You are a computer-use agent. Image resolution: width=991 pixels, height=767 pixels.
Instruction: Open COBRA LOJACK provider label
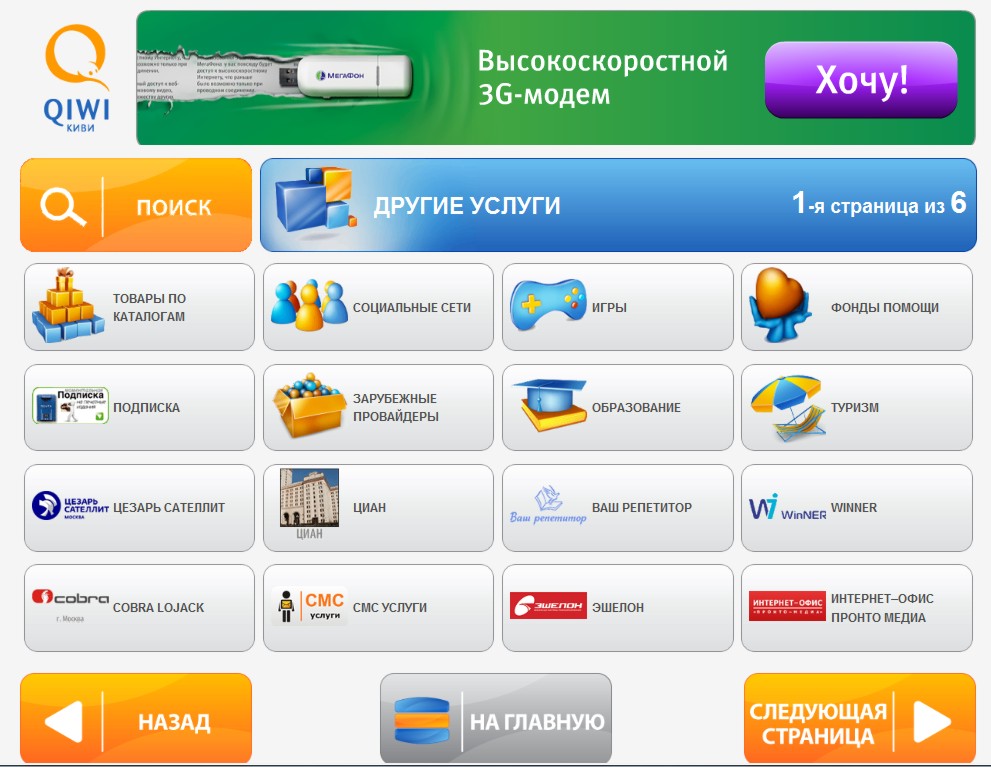click(x=158, y=607)
